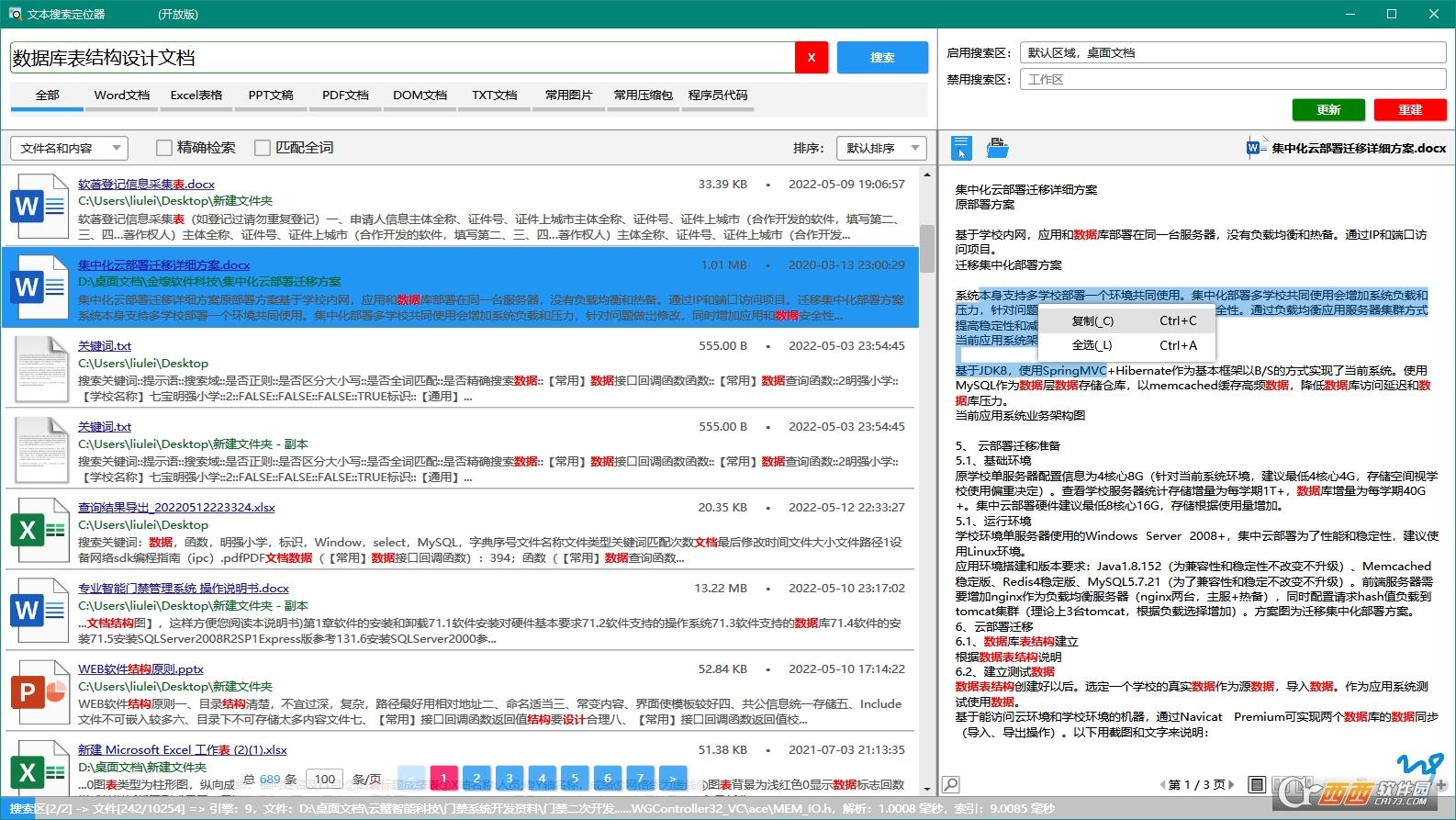Click the 禁用搜索区 input field
The width and height of the screenshot is (1456, 820).
click(1233, 79)
